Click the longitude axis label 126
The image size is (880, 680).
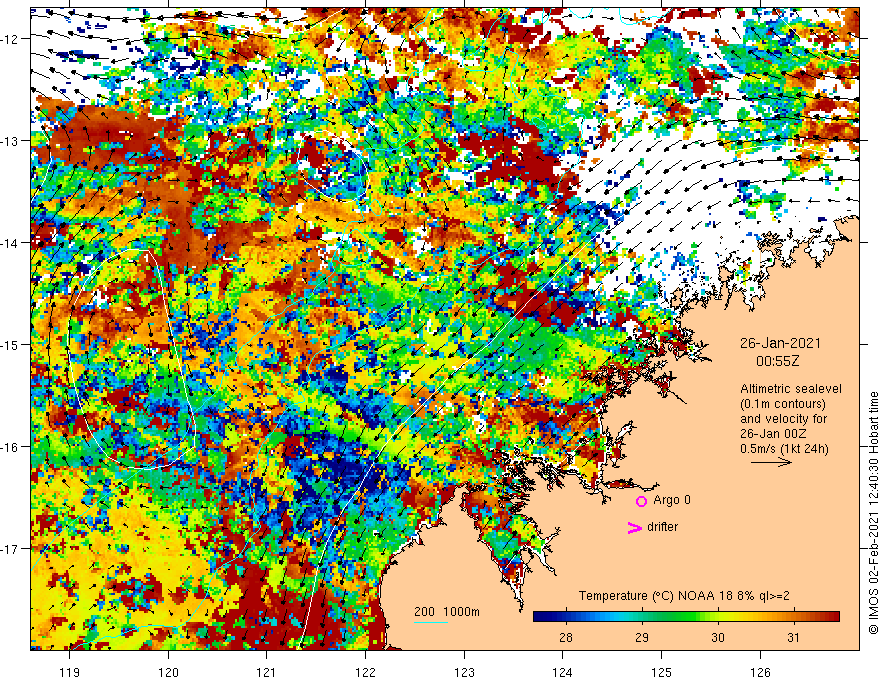point(760,672)
